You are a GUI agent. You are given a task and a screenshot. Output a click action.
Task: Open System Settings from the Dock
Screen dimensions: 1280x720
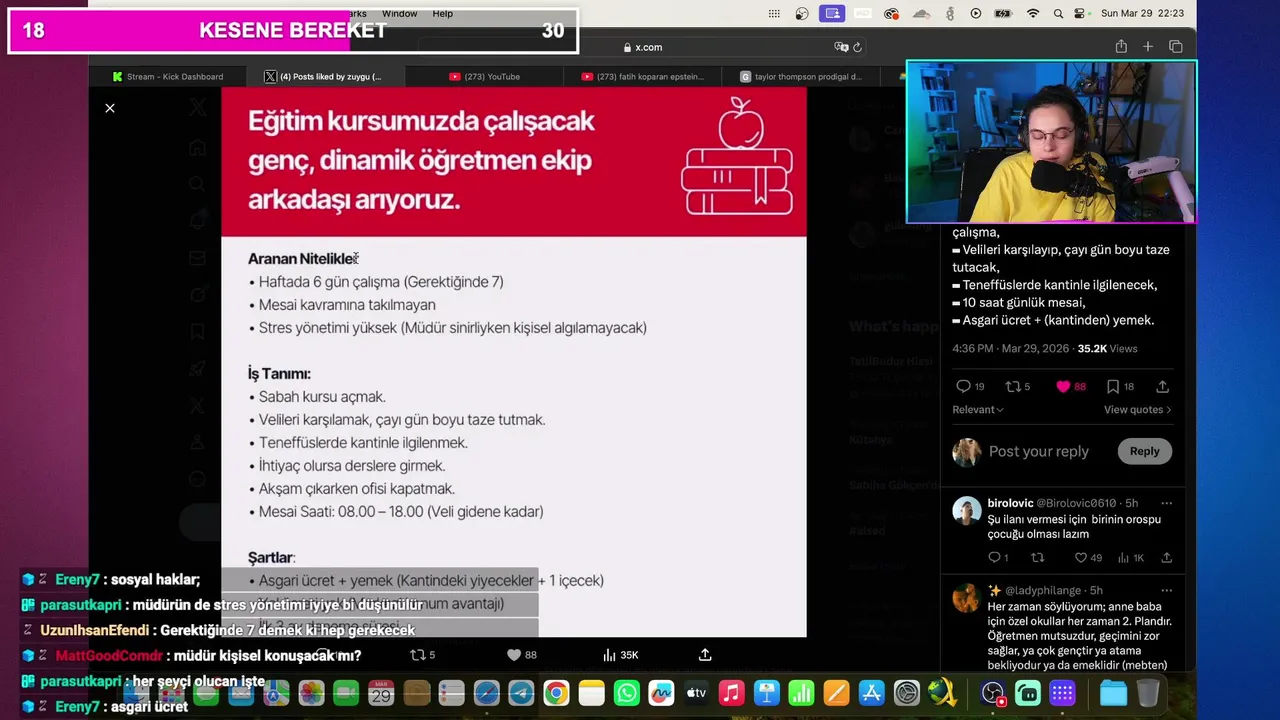point(906,693)
